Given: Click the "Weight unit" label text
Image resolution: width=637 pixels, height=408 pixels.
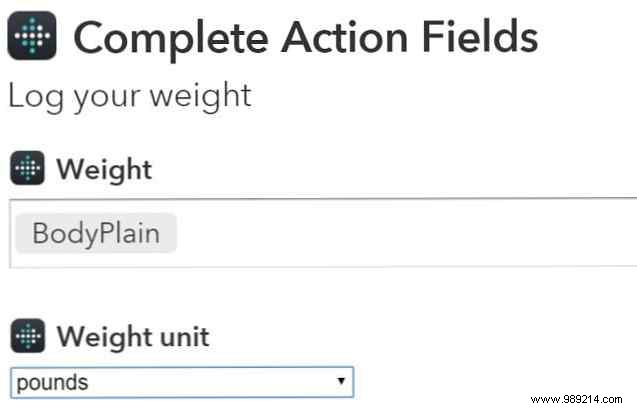Looking at the screenshot, I should pyautogui.click(x=133, y=336).
